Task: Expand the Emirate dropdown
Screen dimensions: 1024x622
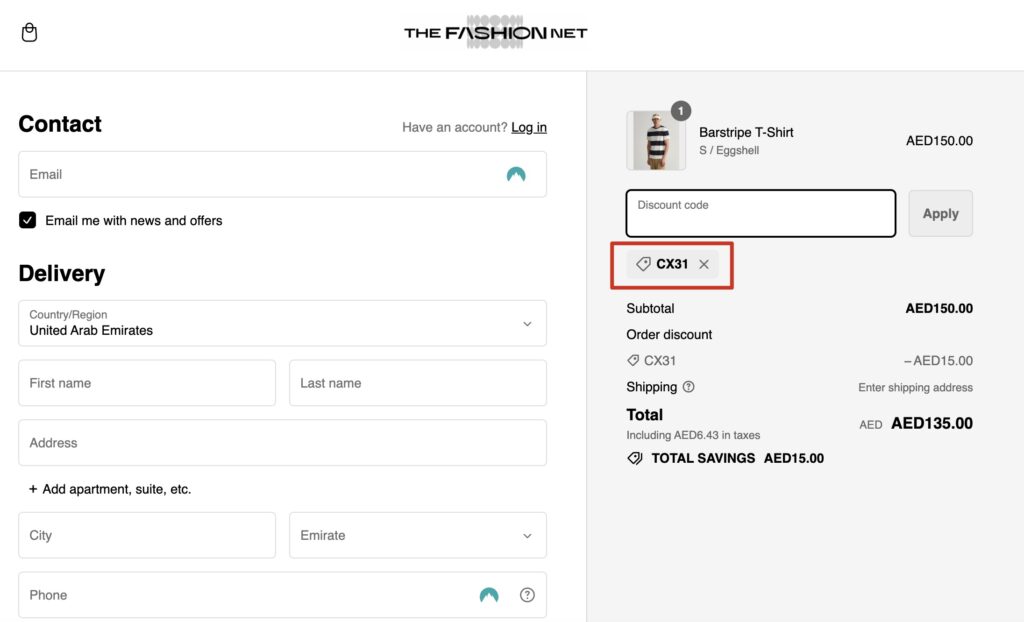Action: 417,535
